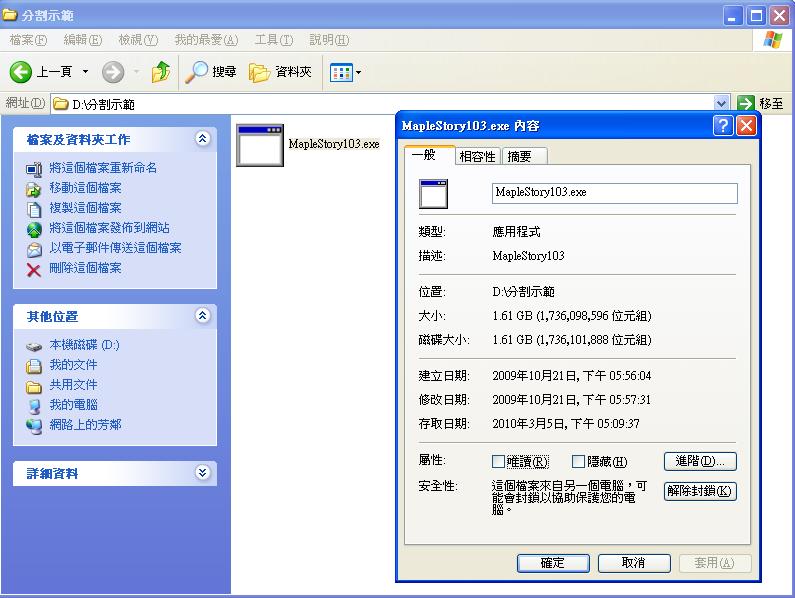The width and height of the screenshot is (795, 598).
Task: Open 我的電腦 link
Action: 73,405
